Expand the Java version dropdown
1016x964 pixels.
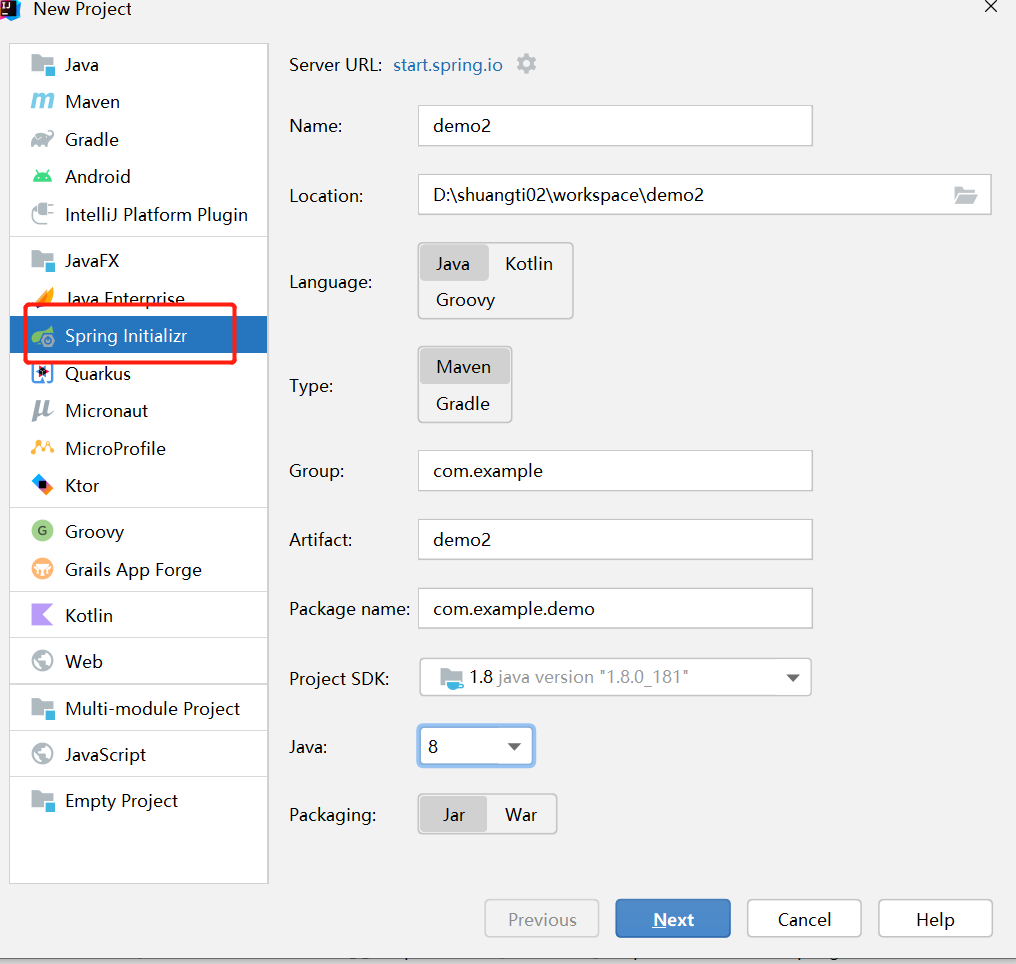(x=514, y=747)
